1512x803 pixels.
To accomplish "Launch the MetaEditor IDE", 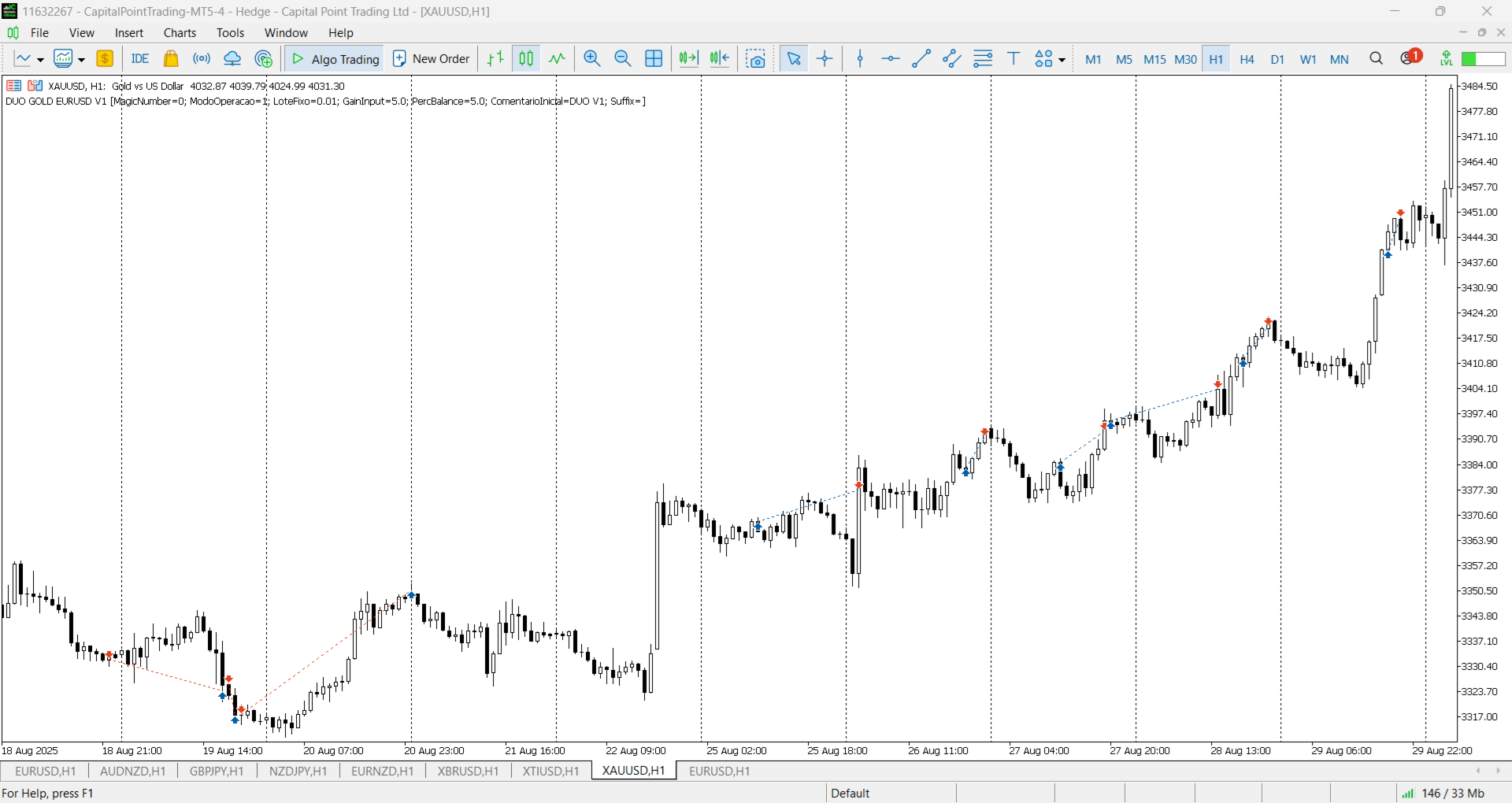I will pyautogui.click(x=140, y=59).
